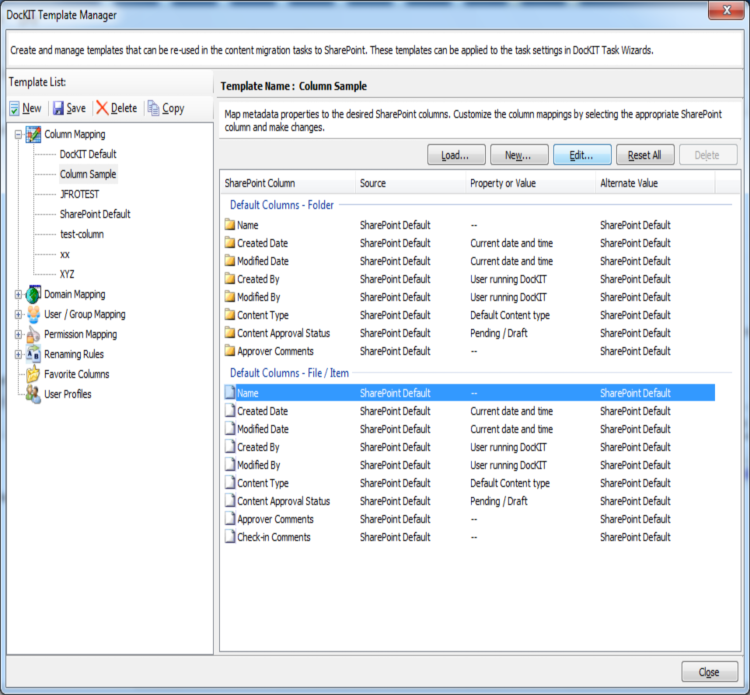Viewport: 750px width, 695px height.
Task: Select the test-column template
Action: [82, 234]
